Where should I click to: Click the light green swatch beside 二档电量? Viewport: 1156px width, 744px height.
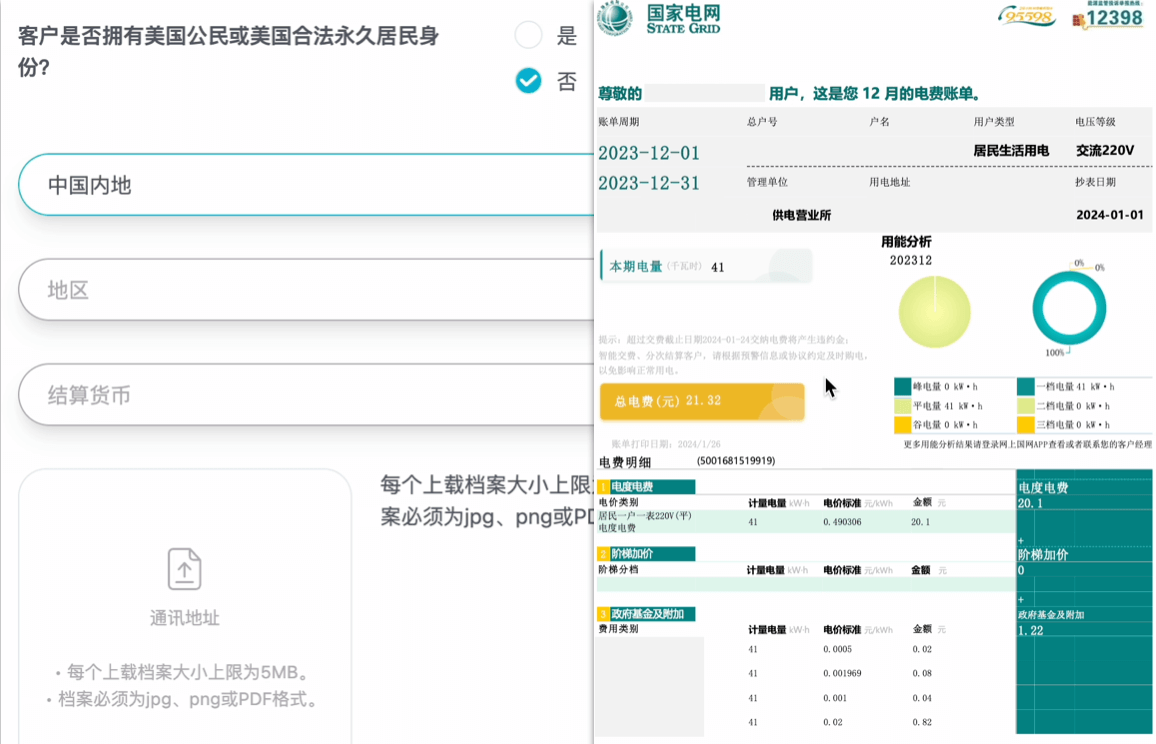(x=1026, y=406)
